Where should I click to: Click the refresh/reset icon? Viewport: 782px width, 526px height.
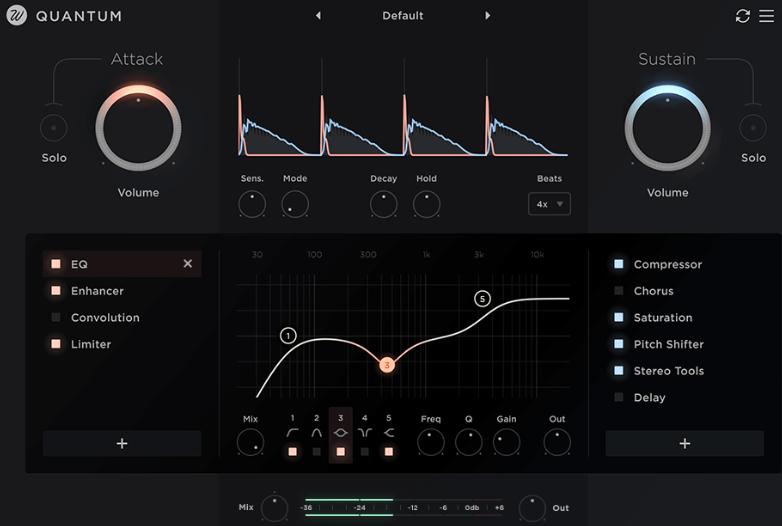[x=743, y=16]
